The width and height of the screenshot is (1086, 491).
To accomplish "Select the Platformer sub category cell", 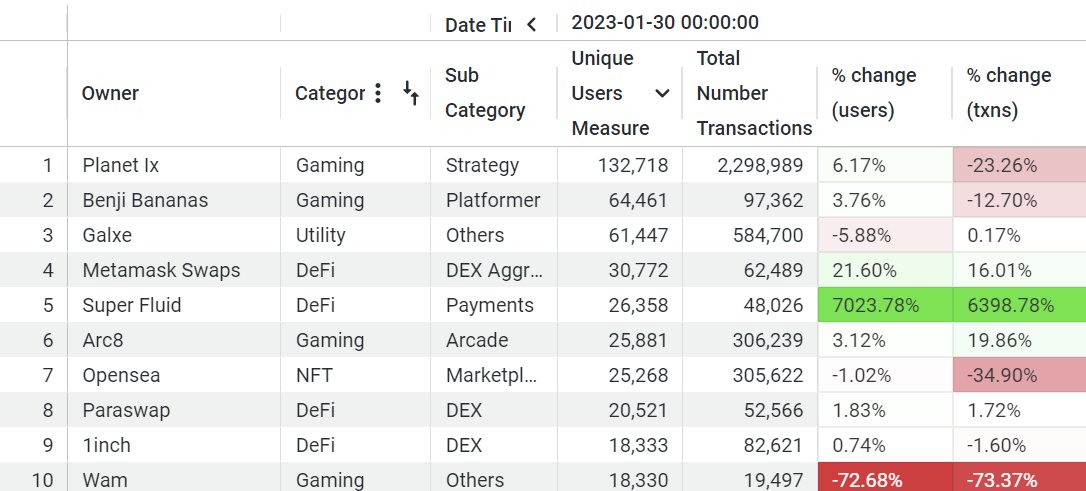I will tap(494, 200).
